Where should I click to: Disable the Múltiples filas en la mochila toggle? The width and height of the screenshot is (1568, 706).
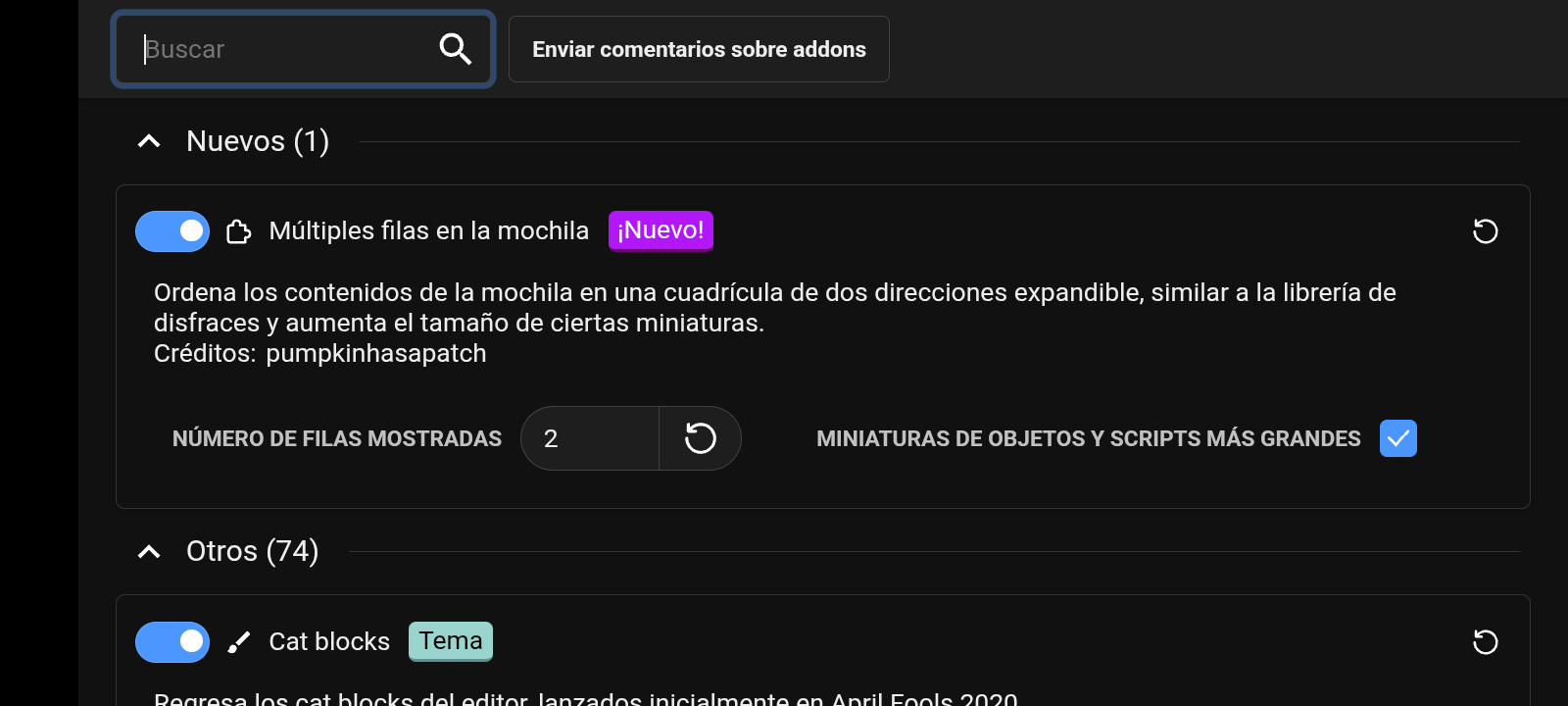(172, 231)
